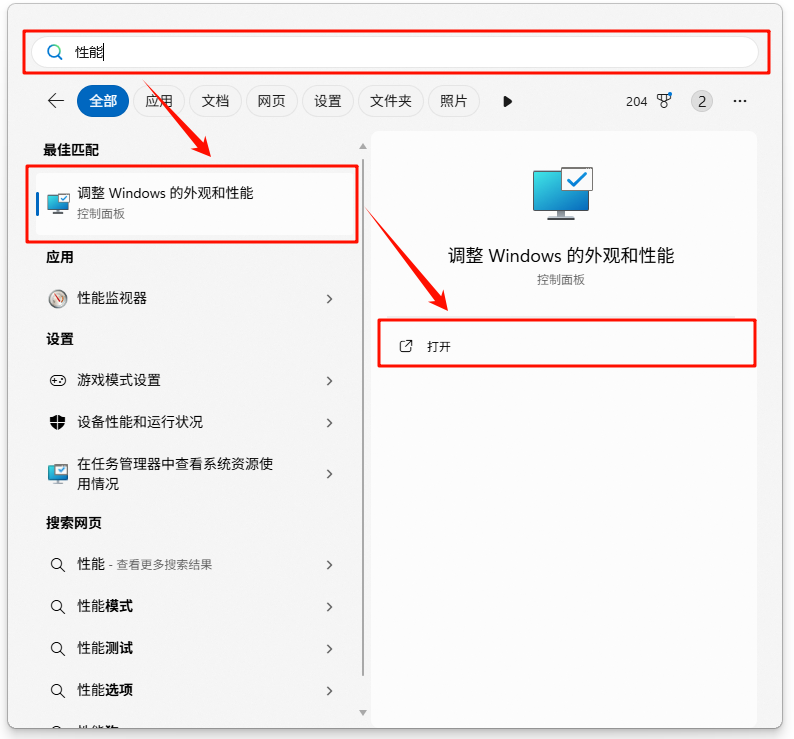Expand the 游戏模式设置 chevron arrow
Image resolution: width=794 pixels, height=739 pixels.
pos(329,381)
